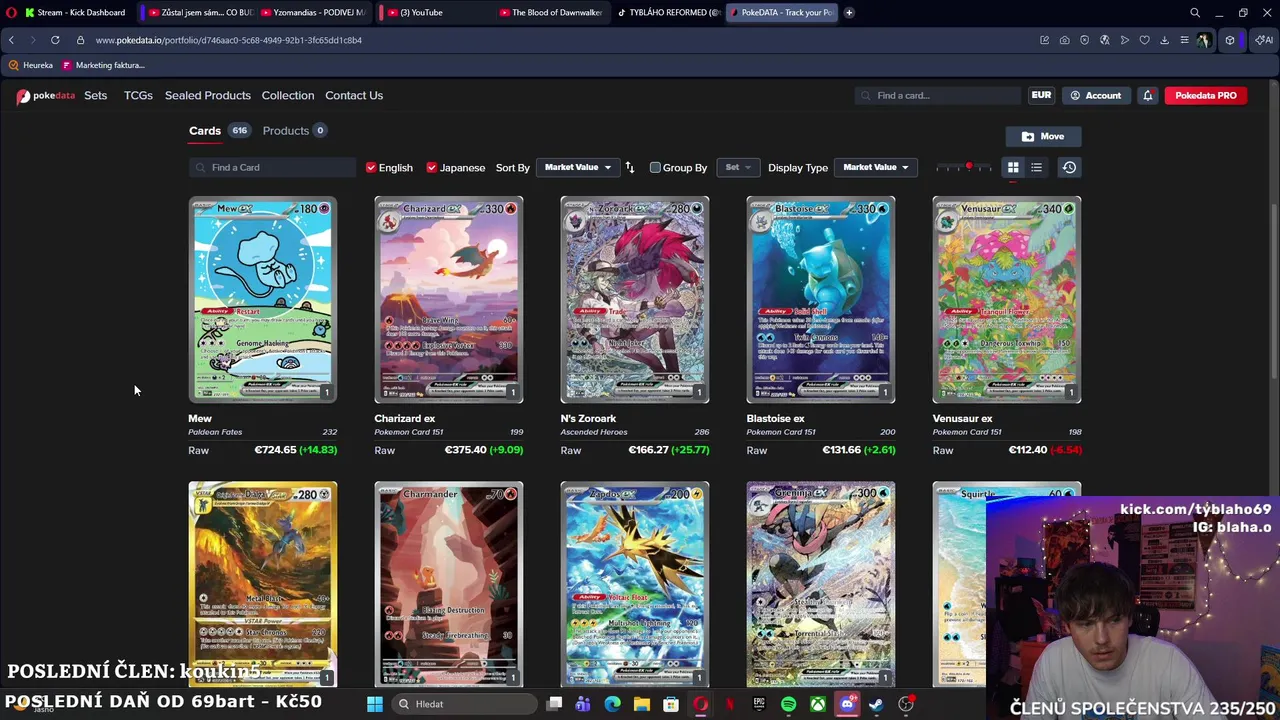Viewport: 1280px width, 720px height.
Task: Open Spotify from taskbar
Action: click(788, 704)
